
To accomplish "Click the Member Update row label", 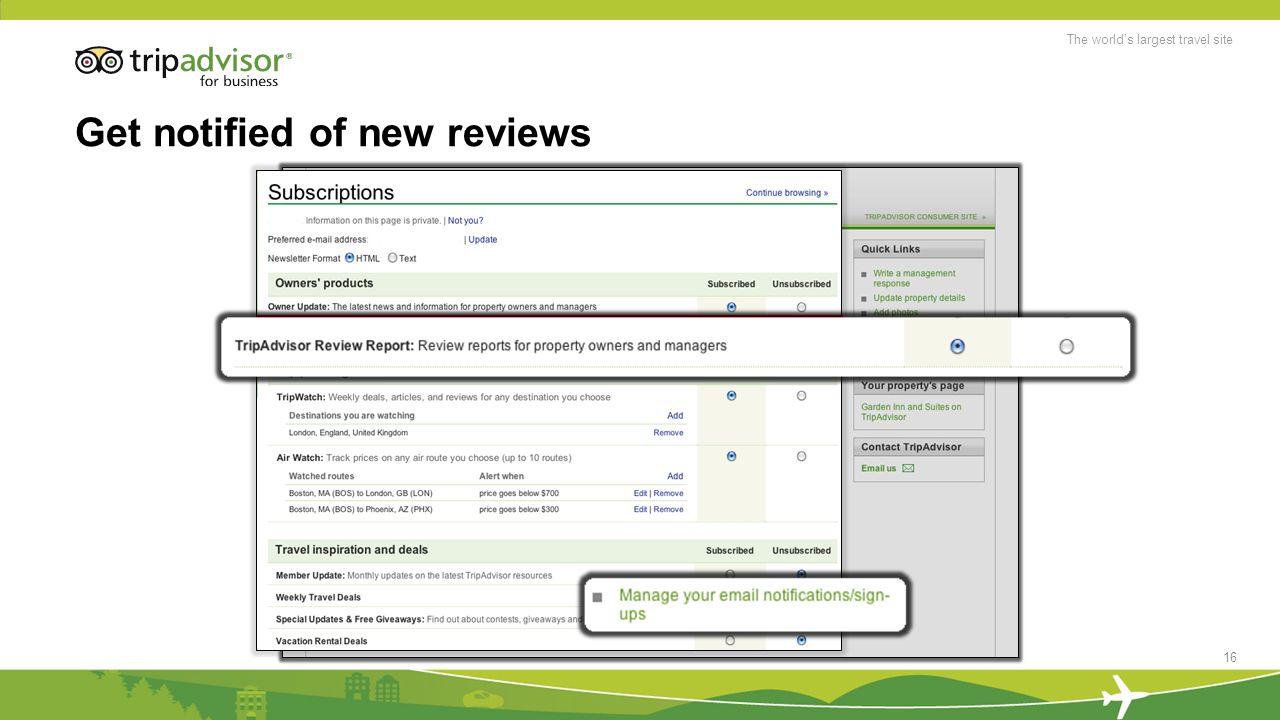I will pos(310,576).
